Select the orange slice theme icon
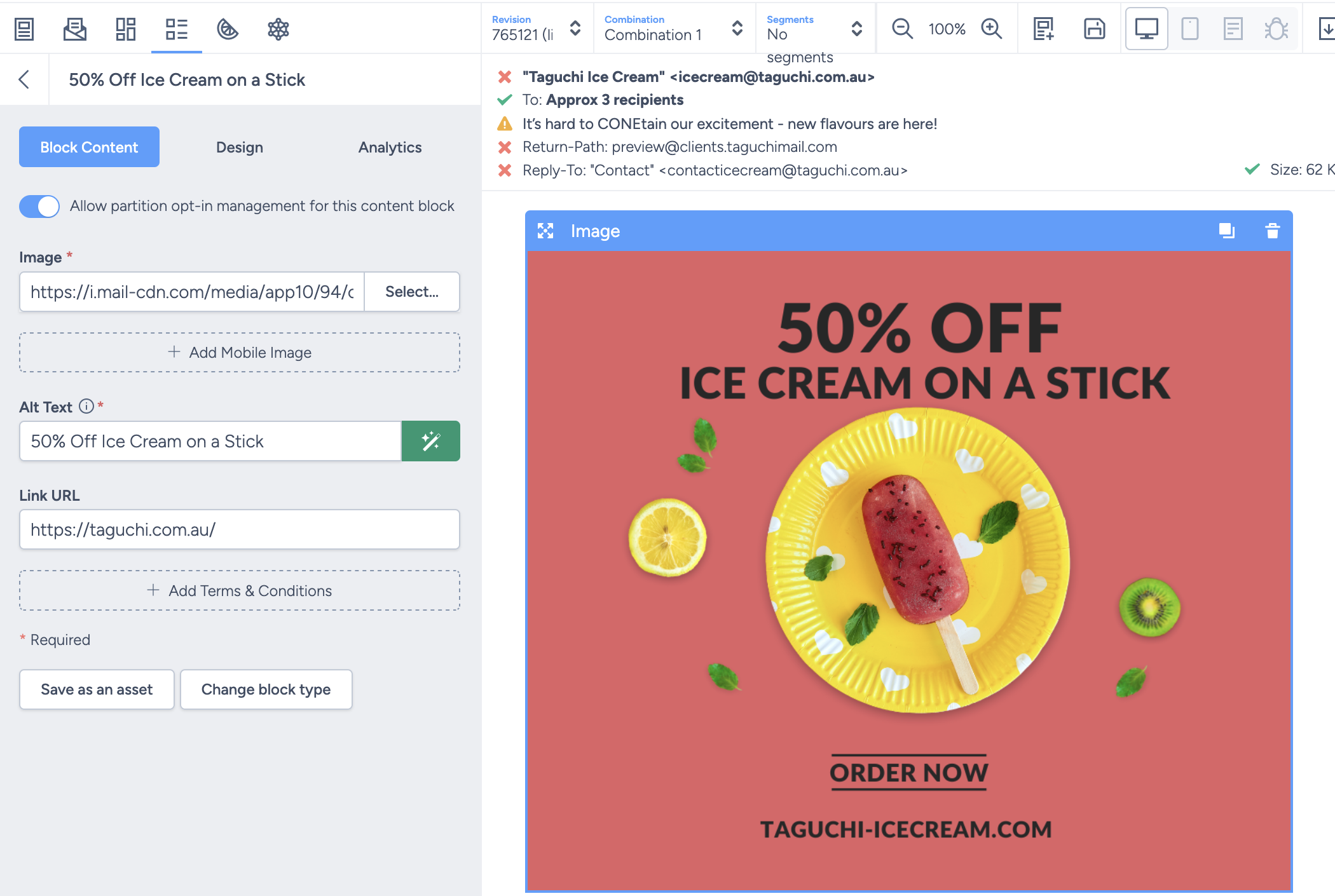The width and height of the screenshot is (1335, 896). [227, 29]
